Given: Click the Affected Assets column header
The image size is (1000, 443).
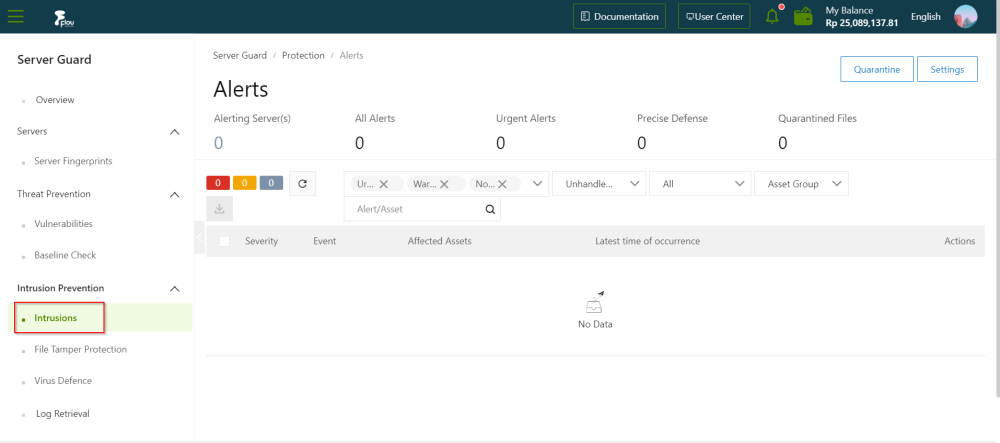Looking at the screenshot, I should tap(439, 241).
